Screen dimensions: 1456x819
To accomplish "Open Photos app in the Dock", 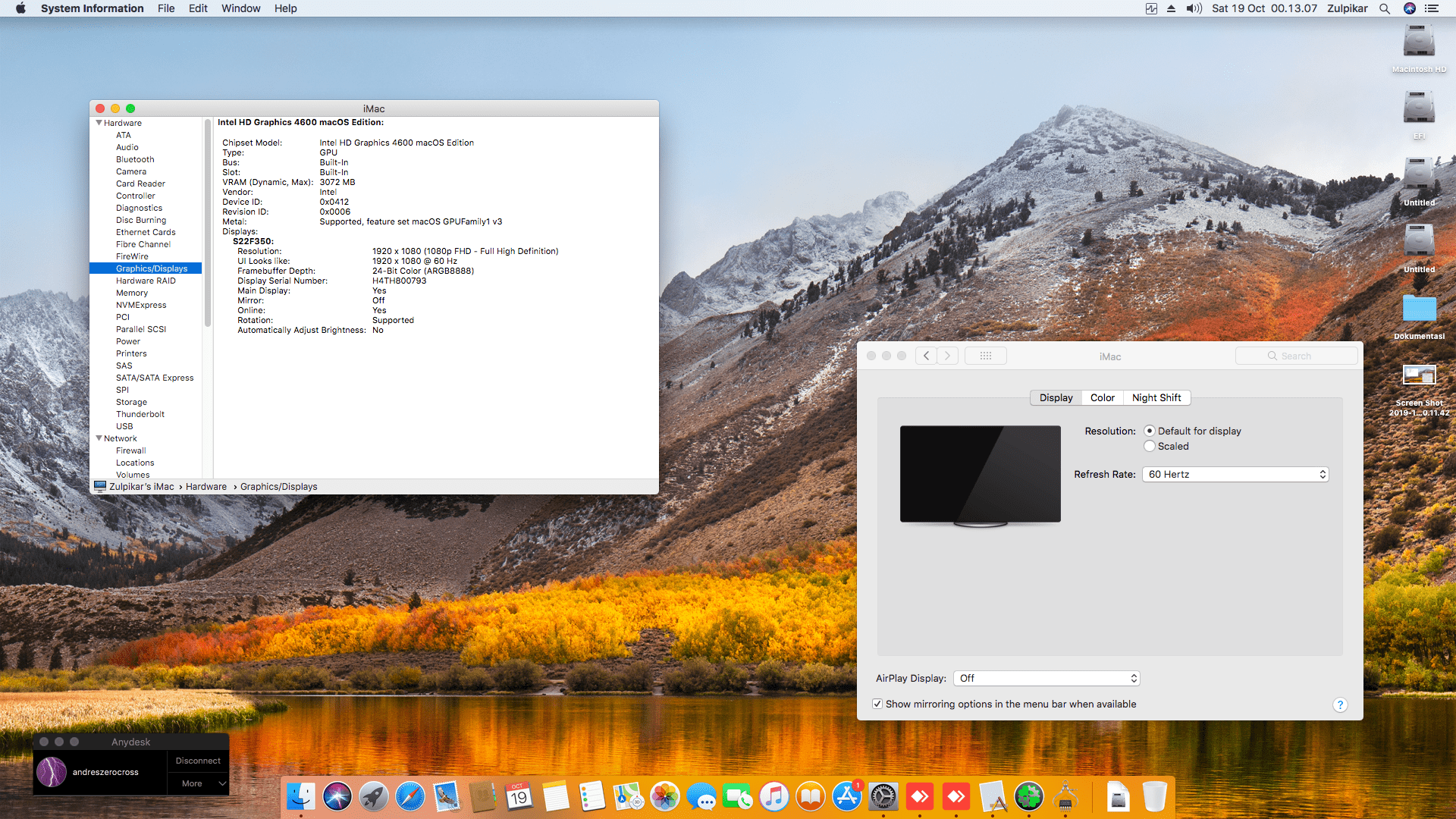I will tap(665, 797).
